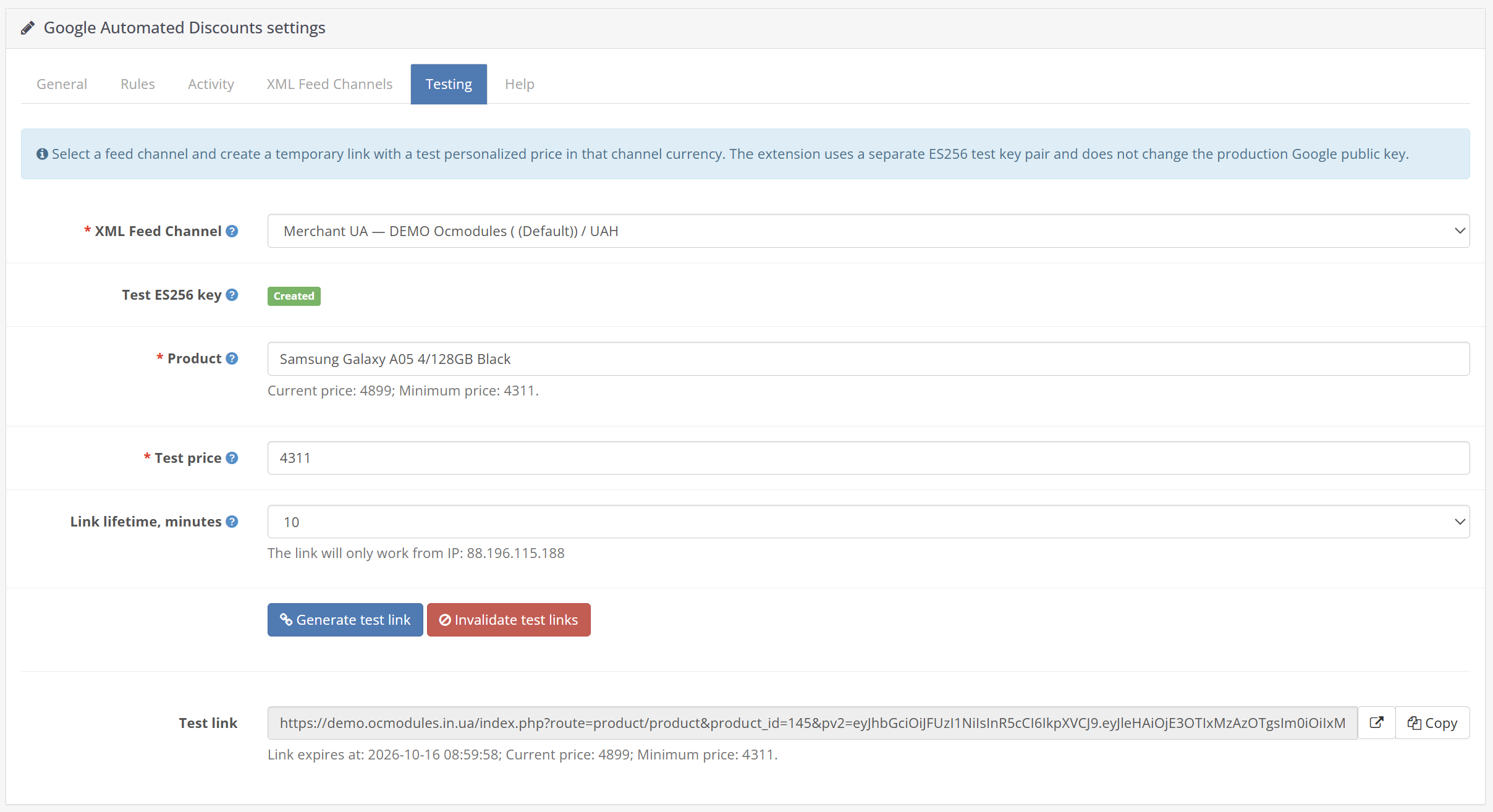Select the Testing tab
This screenshot has height=812, width=1493.
click(449, 84)
